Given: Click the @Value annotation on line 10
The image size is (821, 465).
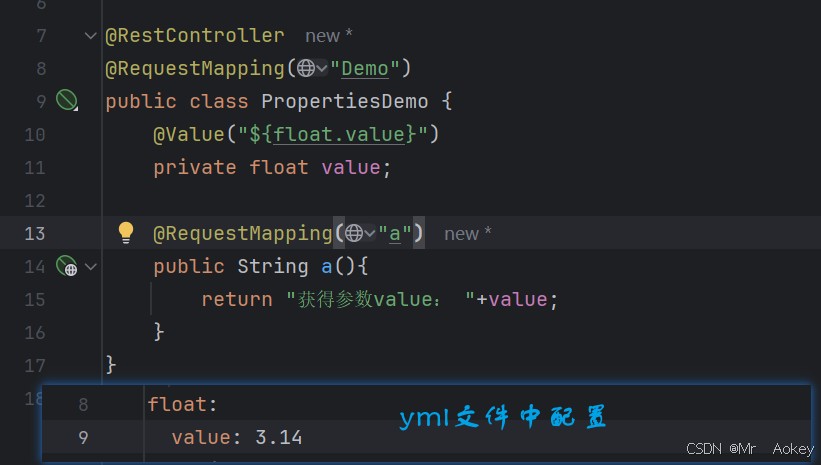Looking at the screenshot, I should pos(189,135).
